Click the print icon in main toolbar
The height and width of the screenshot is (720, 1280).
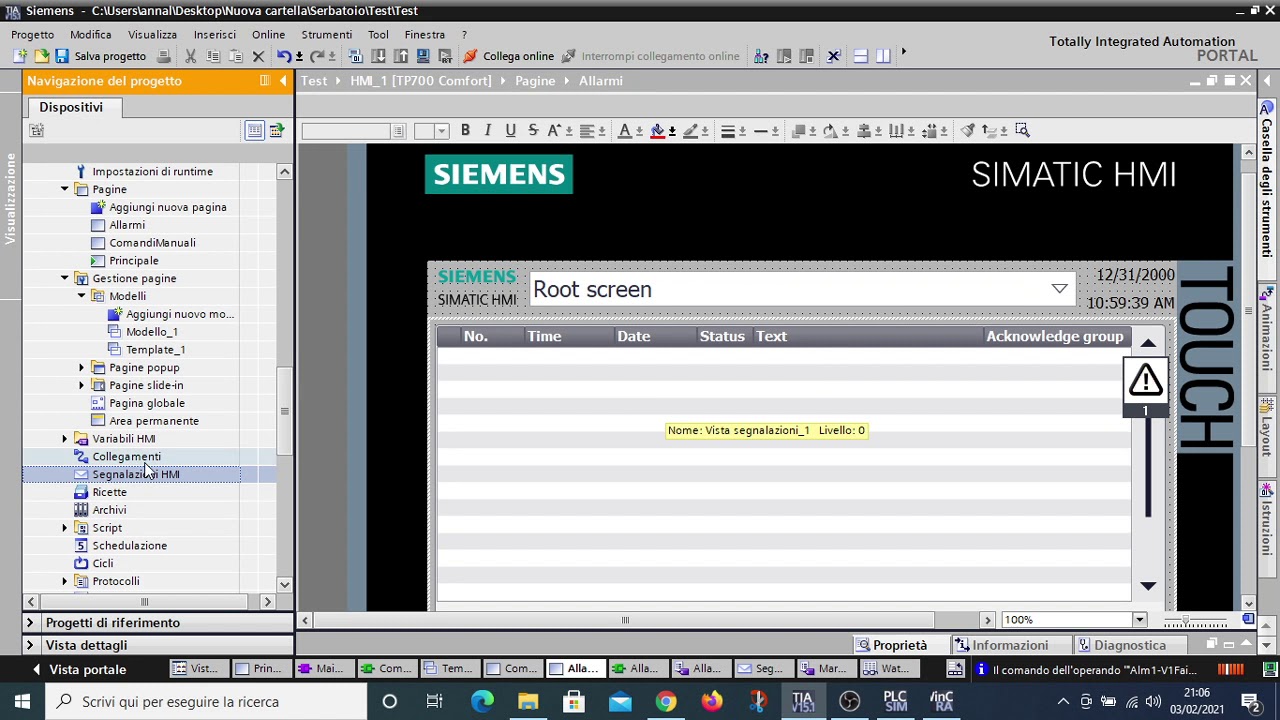pyautogui.click(x=163, y=56)
